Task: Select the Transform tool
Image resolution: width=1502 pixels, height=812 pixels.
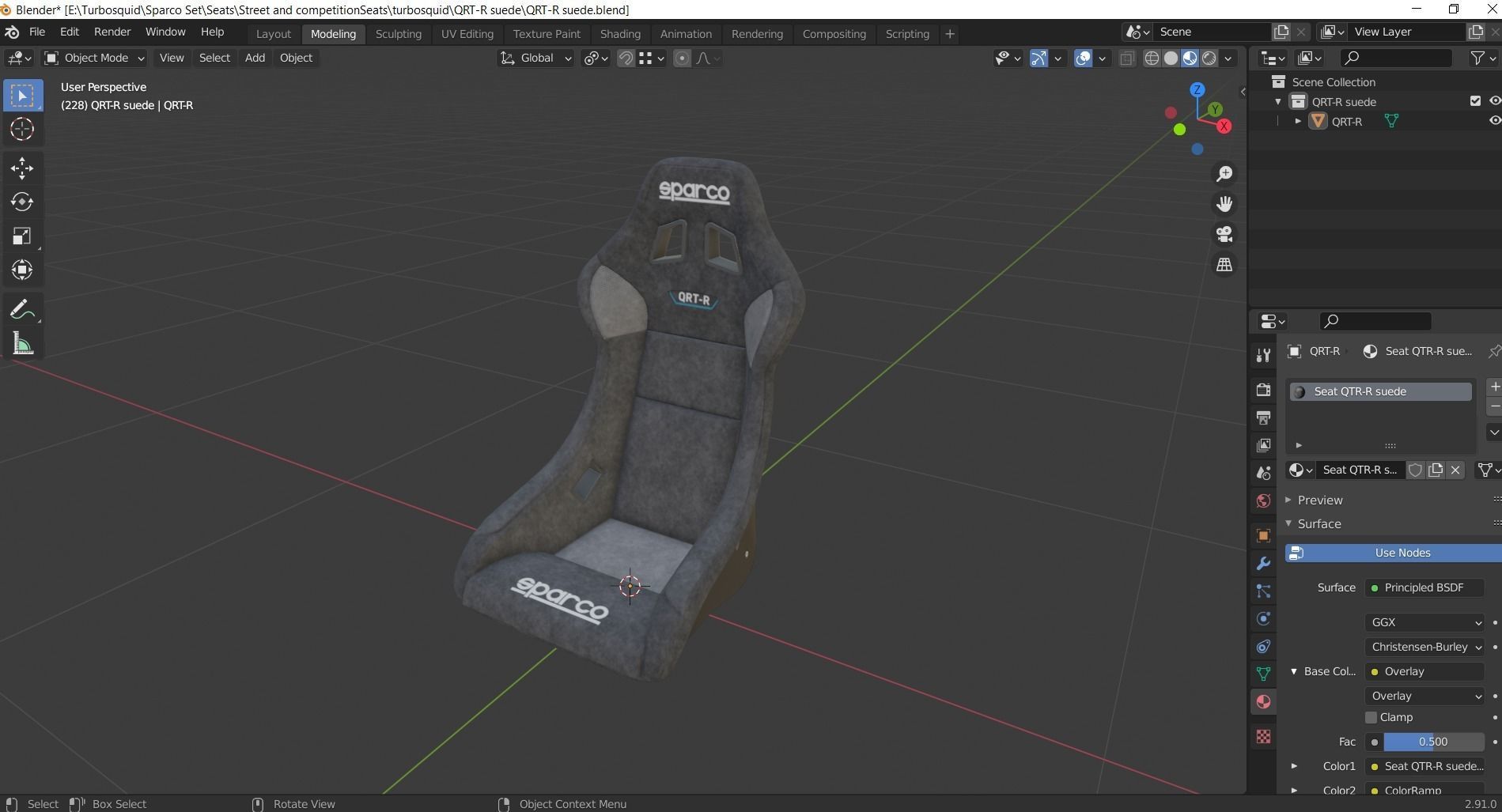Action: tap(22, 270)
